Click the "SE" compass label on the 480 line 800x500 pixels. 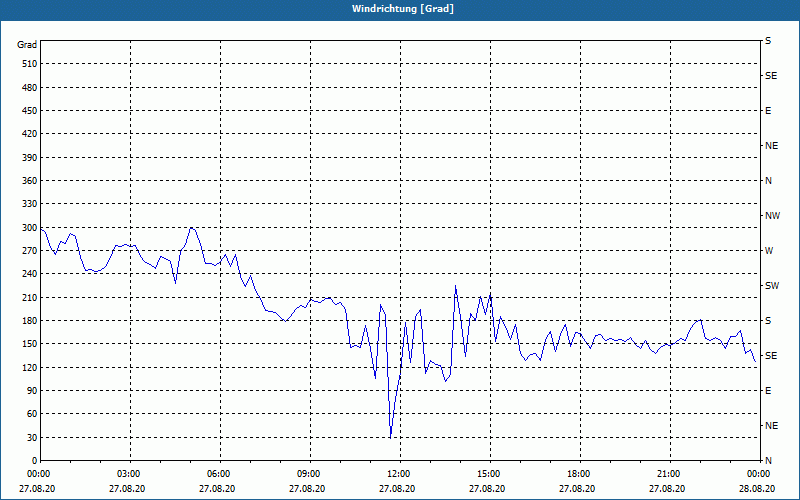coord(771,76)
